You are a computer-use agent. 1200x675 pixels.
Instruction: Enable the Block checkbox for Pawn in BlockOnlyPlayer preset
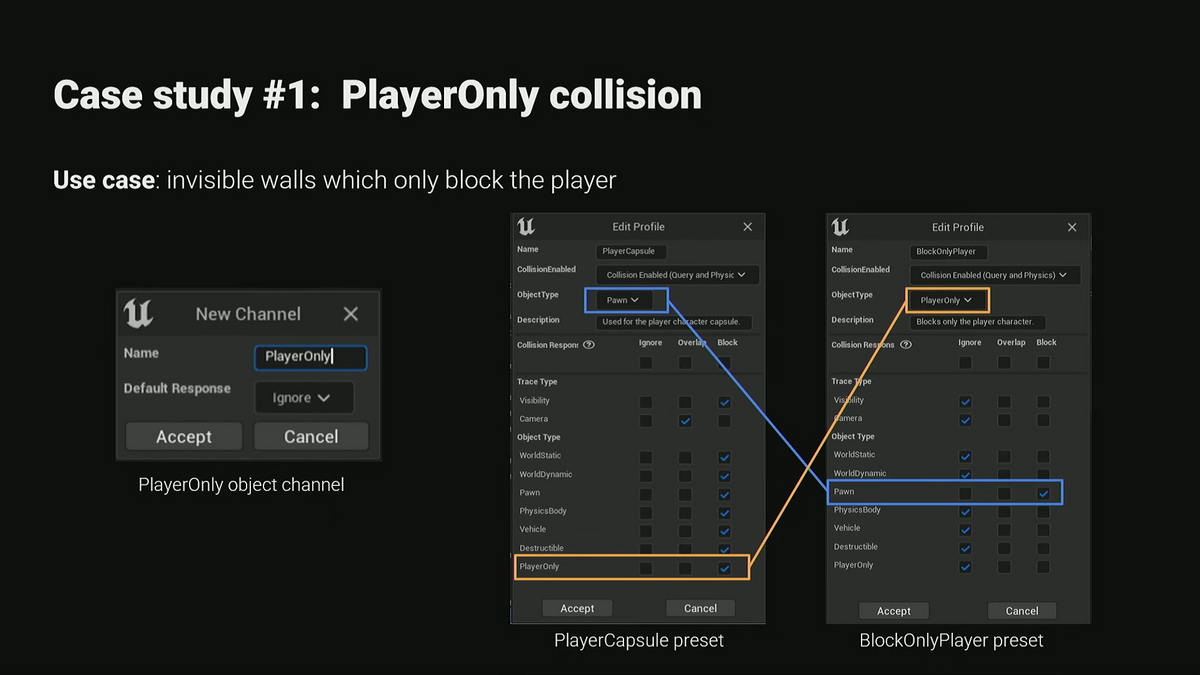(x=1044, y=491)
